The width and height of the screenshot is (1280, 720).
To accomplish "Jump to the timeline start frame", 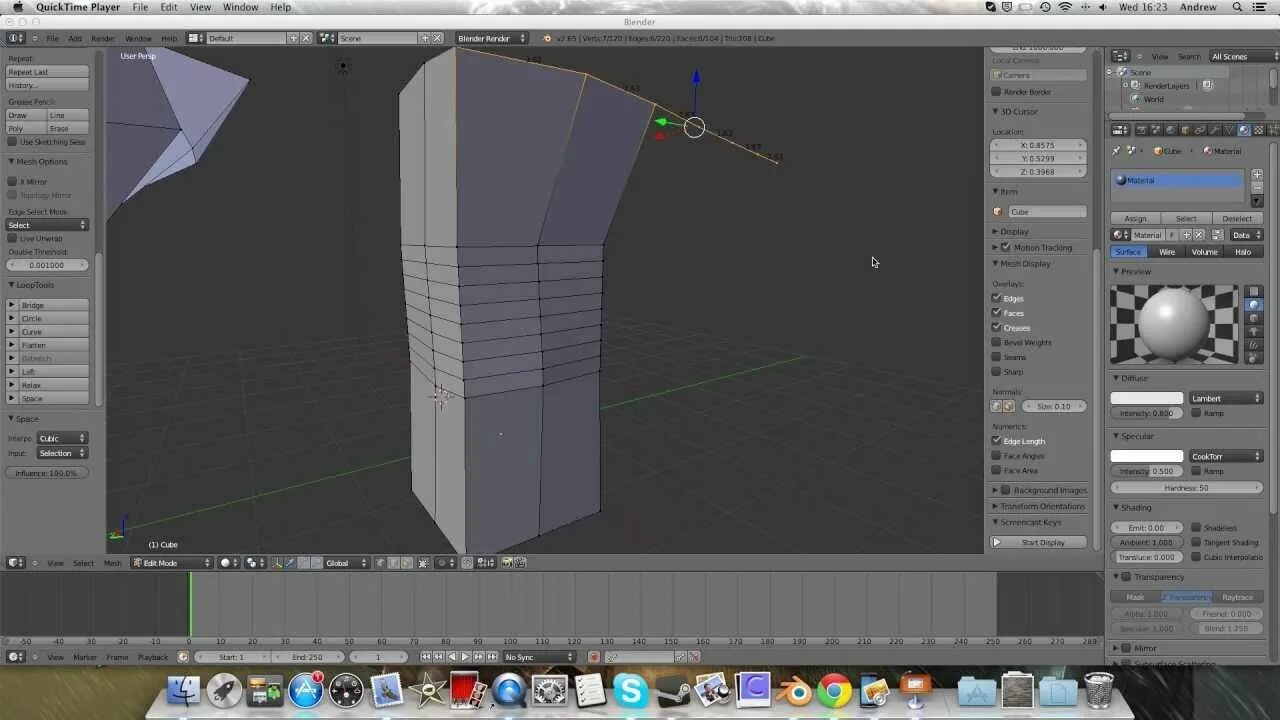I will [427, 657].
